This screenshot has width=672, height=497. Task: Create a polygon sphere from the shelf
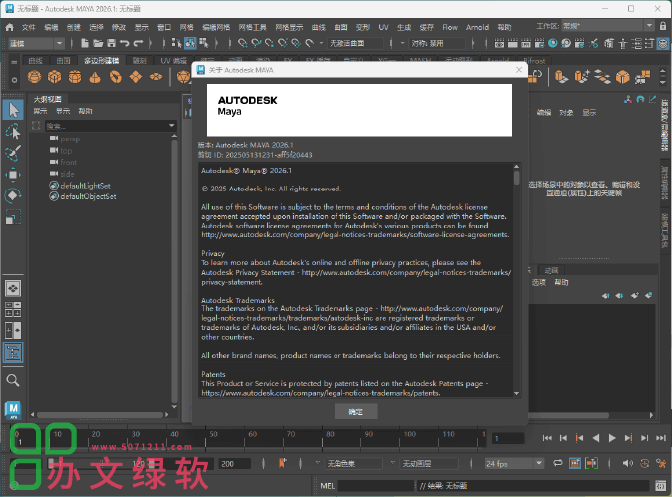[x=34, y=77]
